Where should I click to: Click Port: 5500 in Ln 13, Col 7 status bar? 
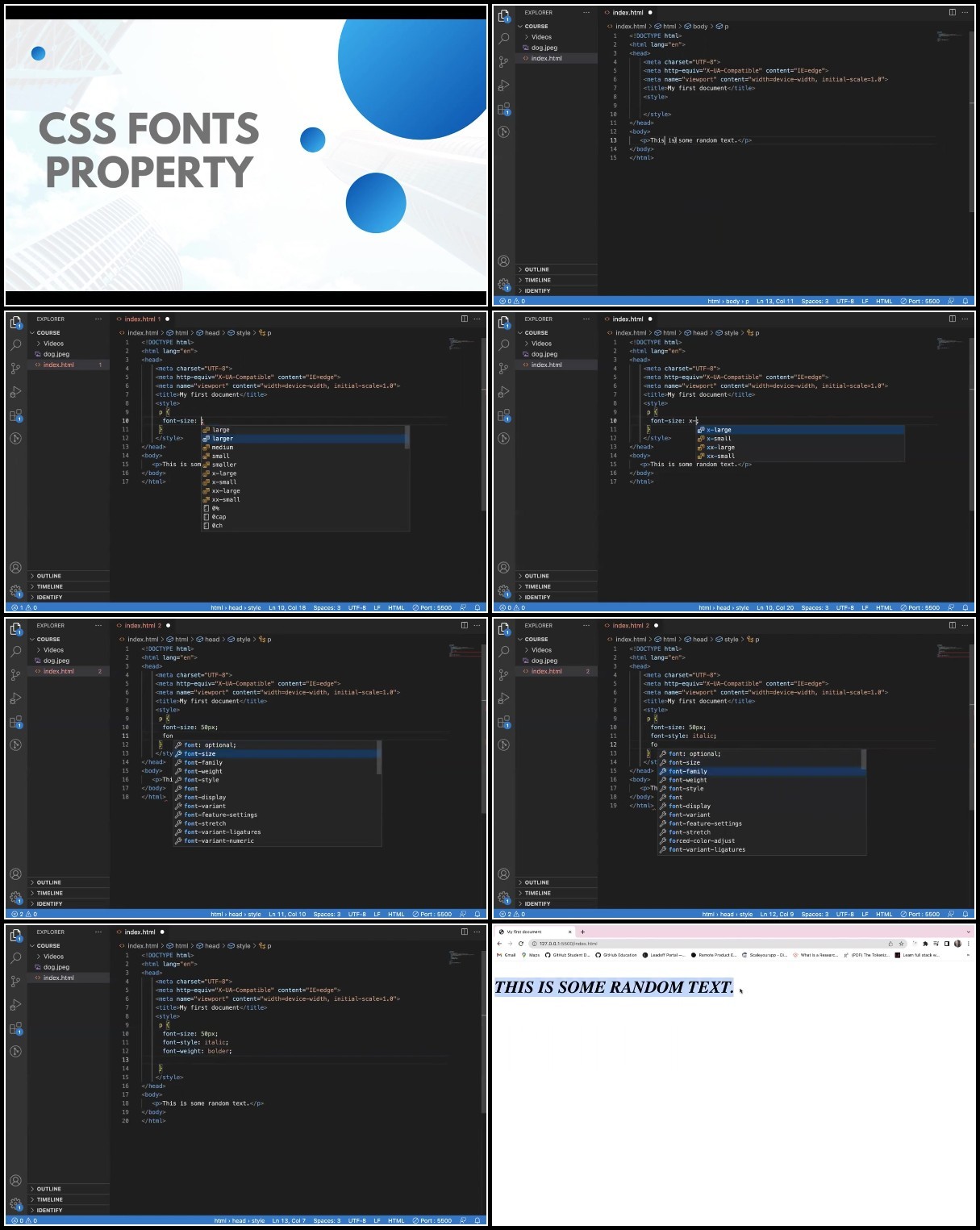(x=432, y=1220)
